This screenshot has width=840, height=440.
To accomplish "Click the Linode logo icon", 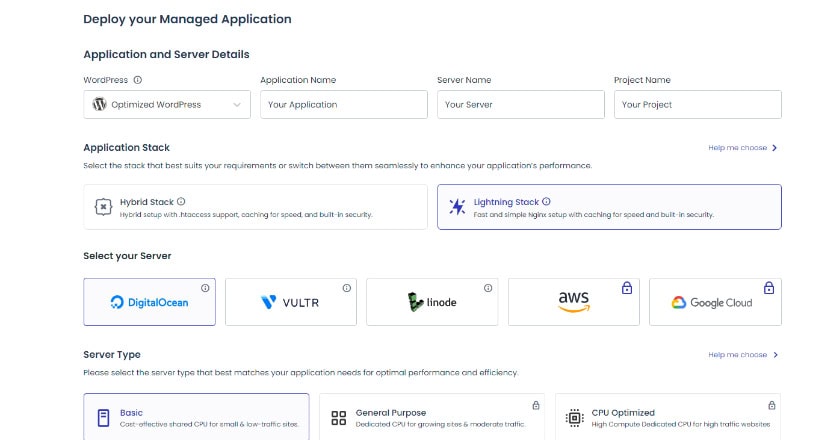I will [415, 302].
